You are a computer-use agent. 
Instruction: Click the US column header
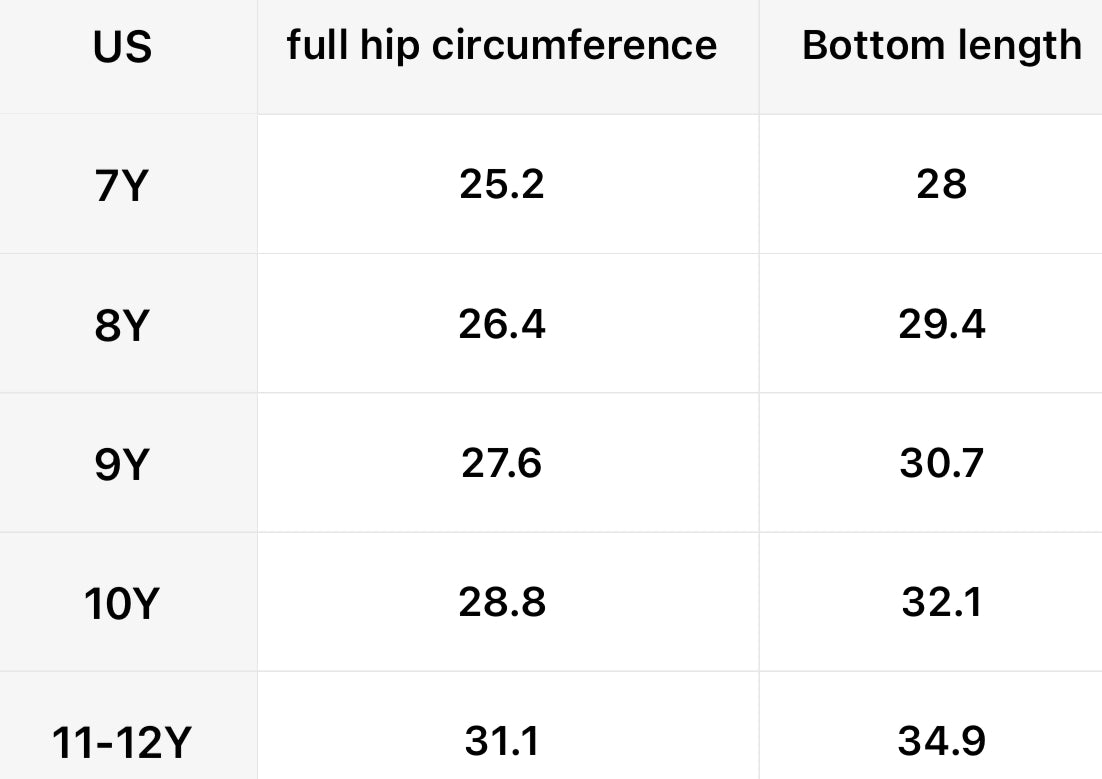click(122, 47)
